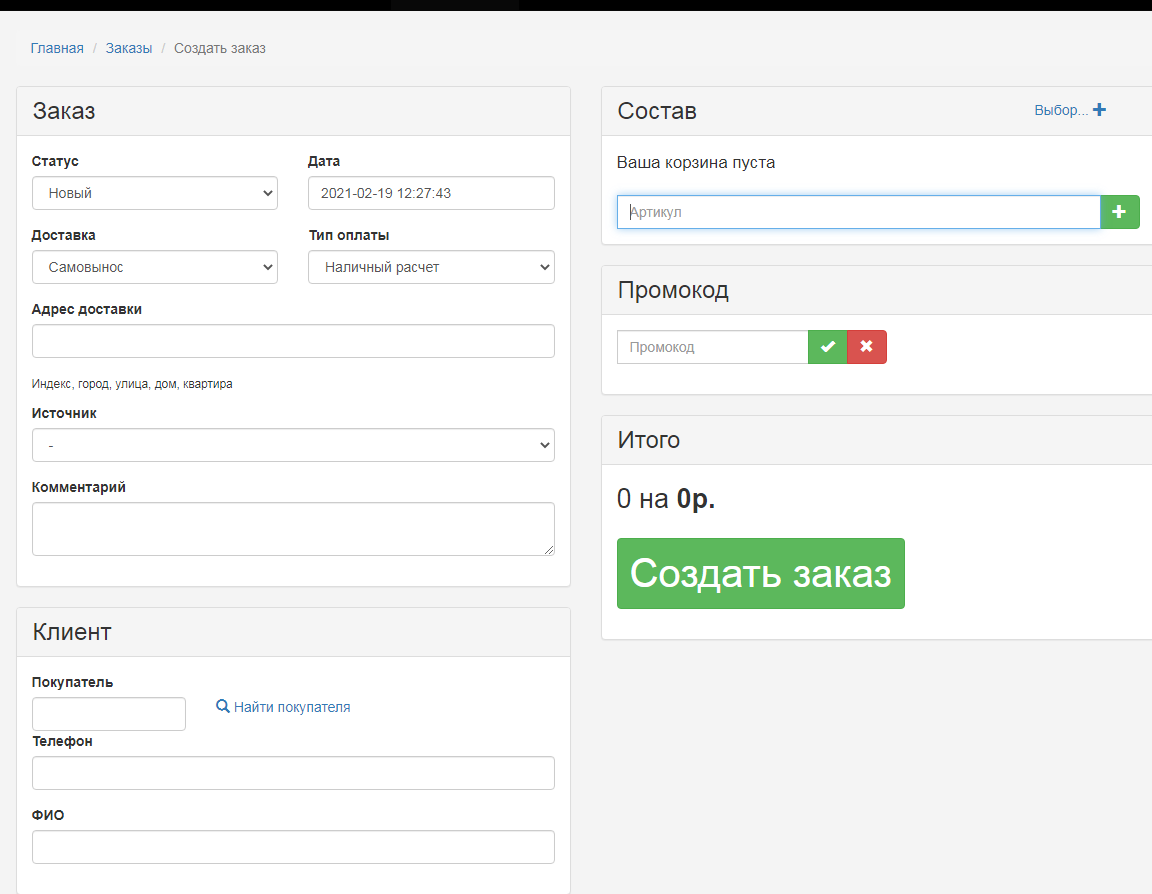Click the Промокод input field
This screenshot has height=894, width=1152.
tap(712, 347)
